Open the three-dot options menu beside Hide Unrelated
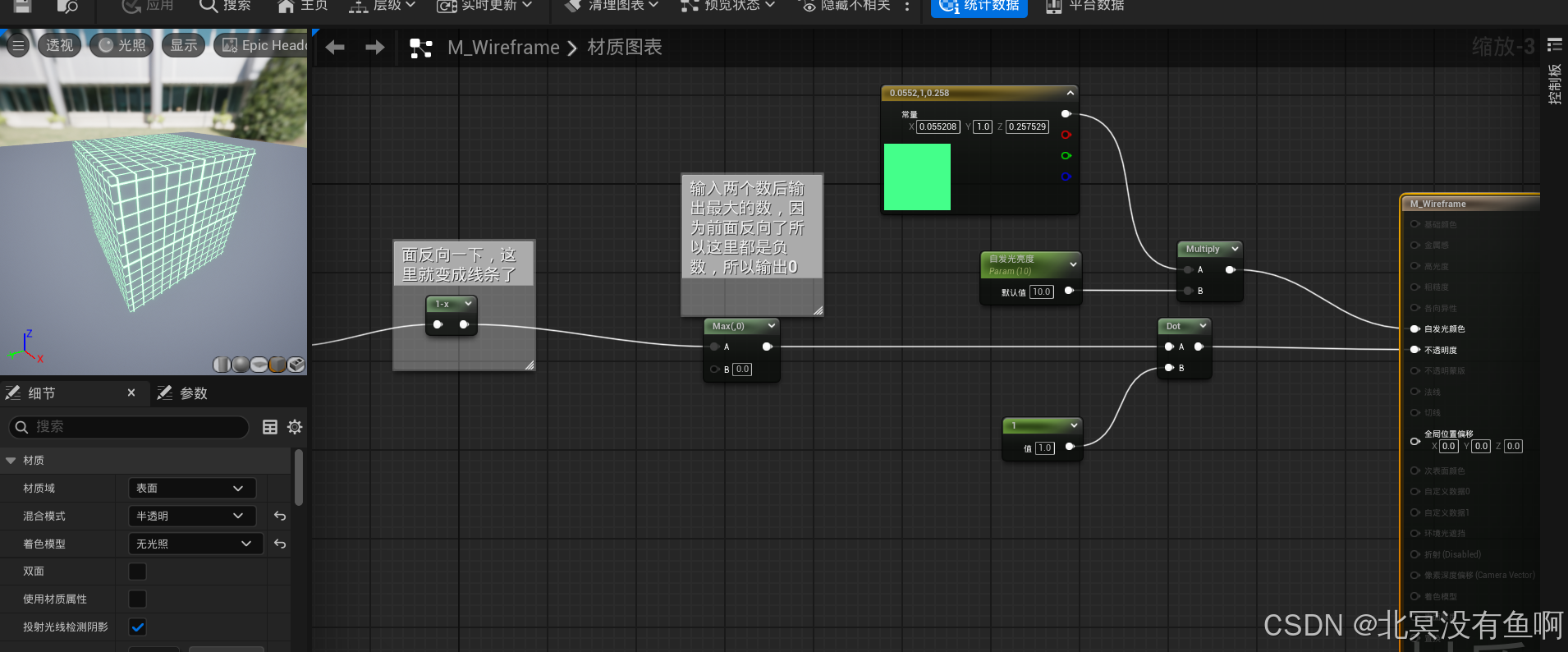 [x=906, y=5]
